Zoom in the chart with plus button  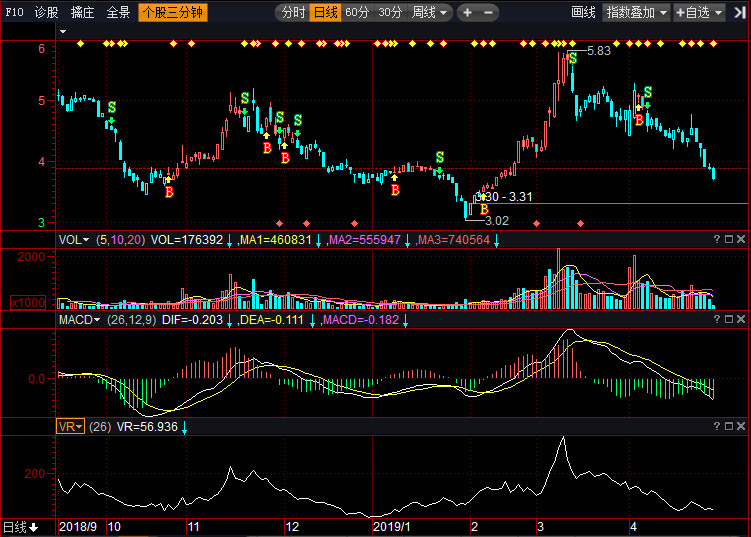468,13
